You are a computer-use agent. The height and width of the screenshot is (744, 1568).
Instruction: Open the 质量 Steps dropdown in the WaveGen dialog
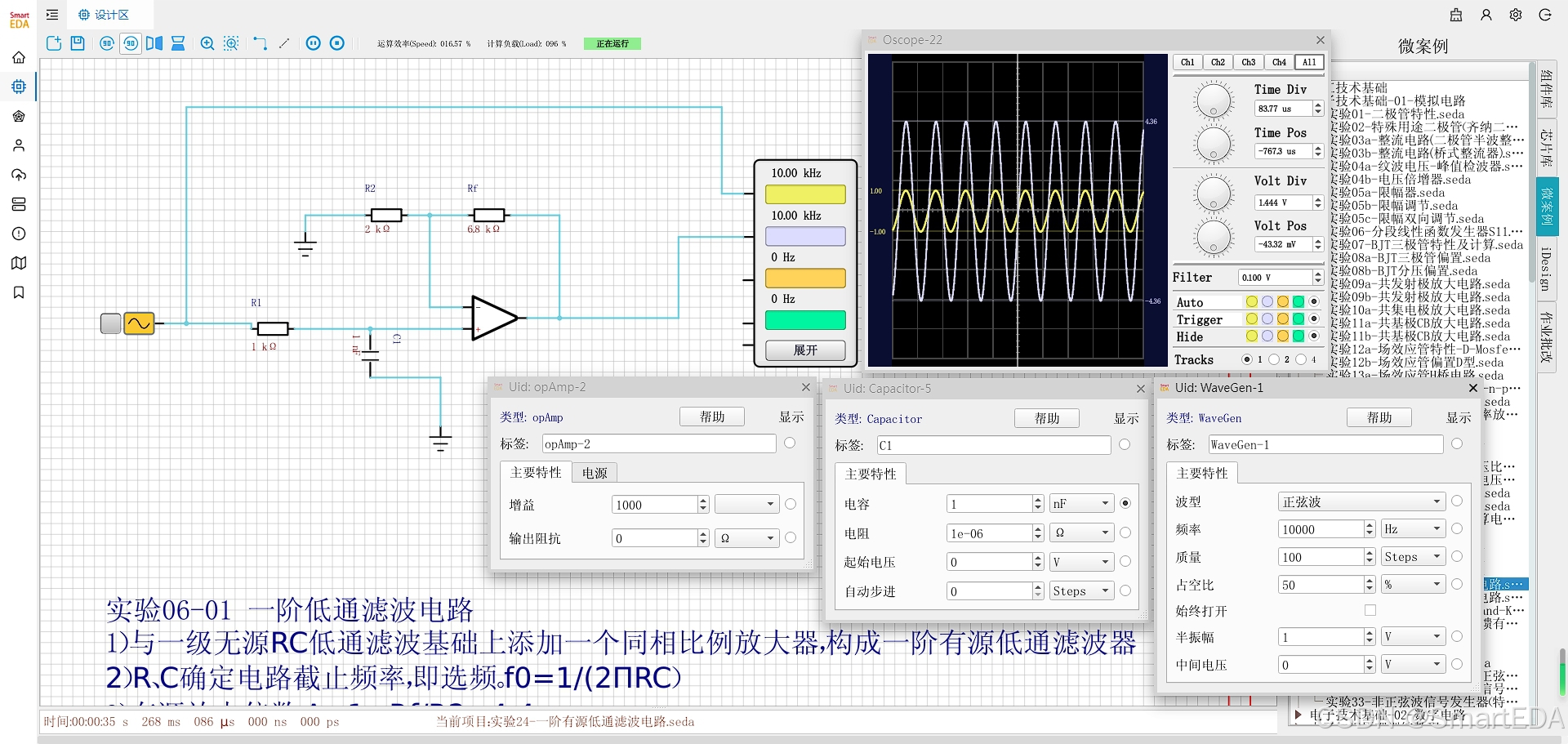tap(1414, 557)
